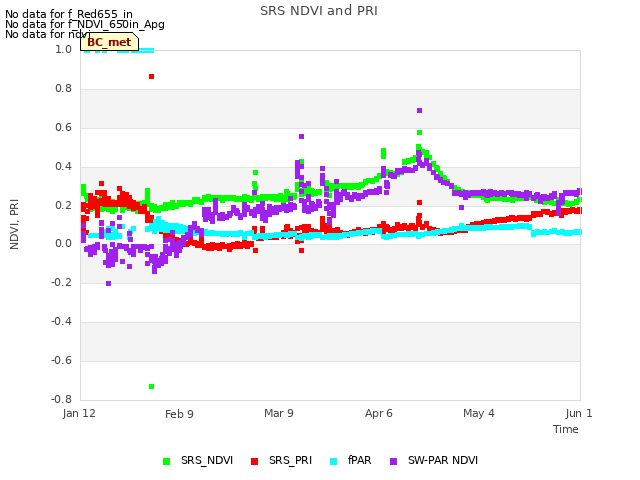The width and height of the screenshot is (640, 480).
Task: Click the Apr 6 x-axis tick label
Action: pyautogui.click(x=379, y=413)
